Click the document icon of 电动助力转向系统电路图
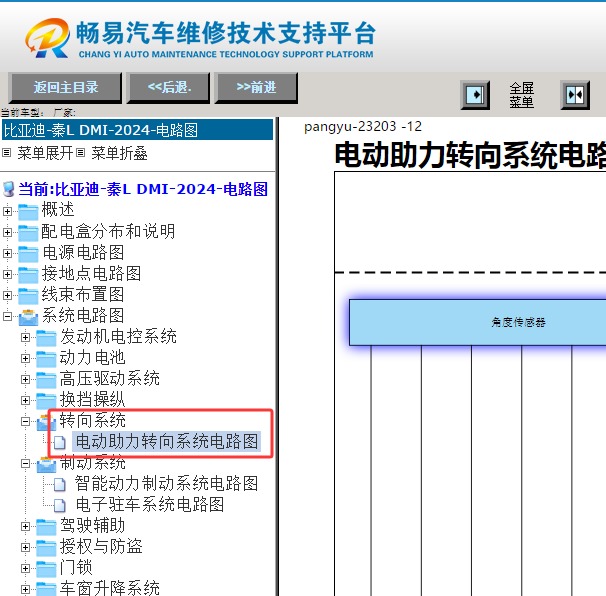Screen dimensions: 606x596 [60, 443]
